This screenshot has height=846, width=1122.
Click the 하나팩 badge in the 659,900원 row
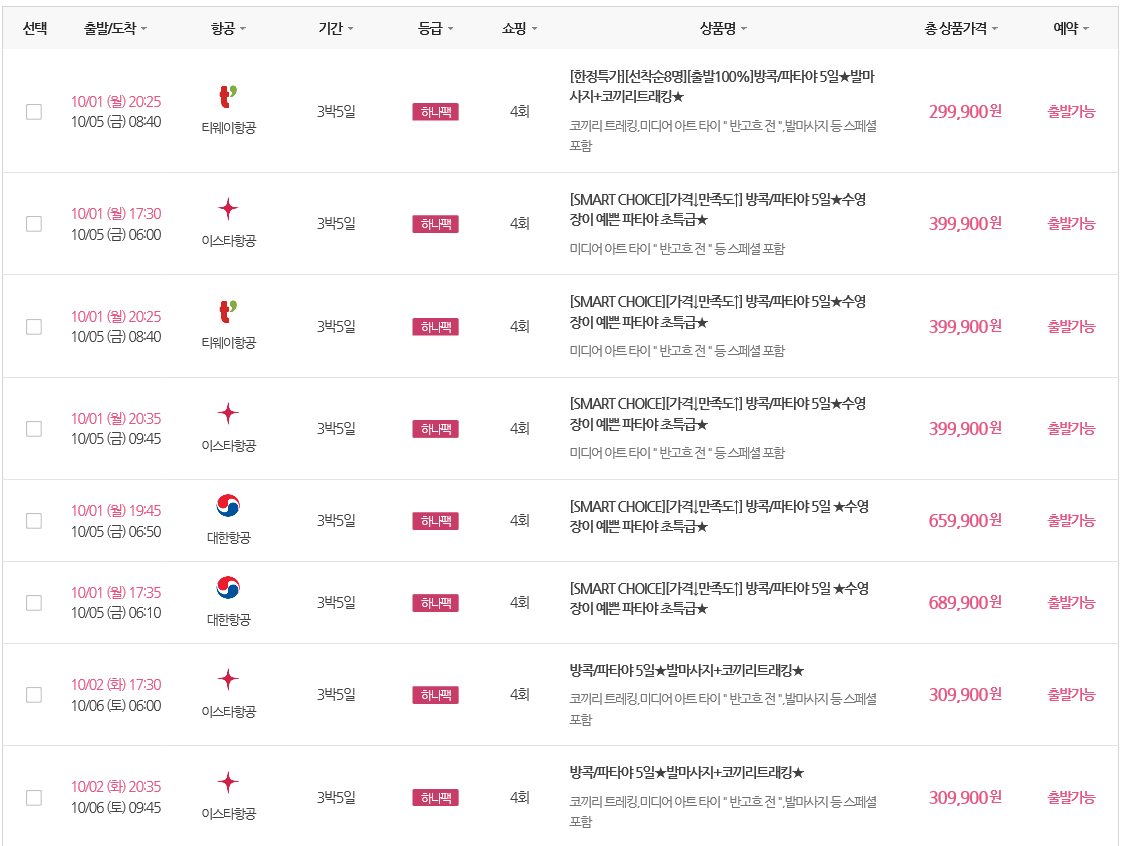[435, 521]
